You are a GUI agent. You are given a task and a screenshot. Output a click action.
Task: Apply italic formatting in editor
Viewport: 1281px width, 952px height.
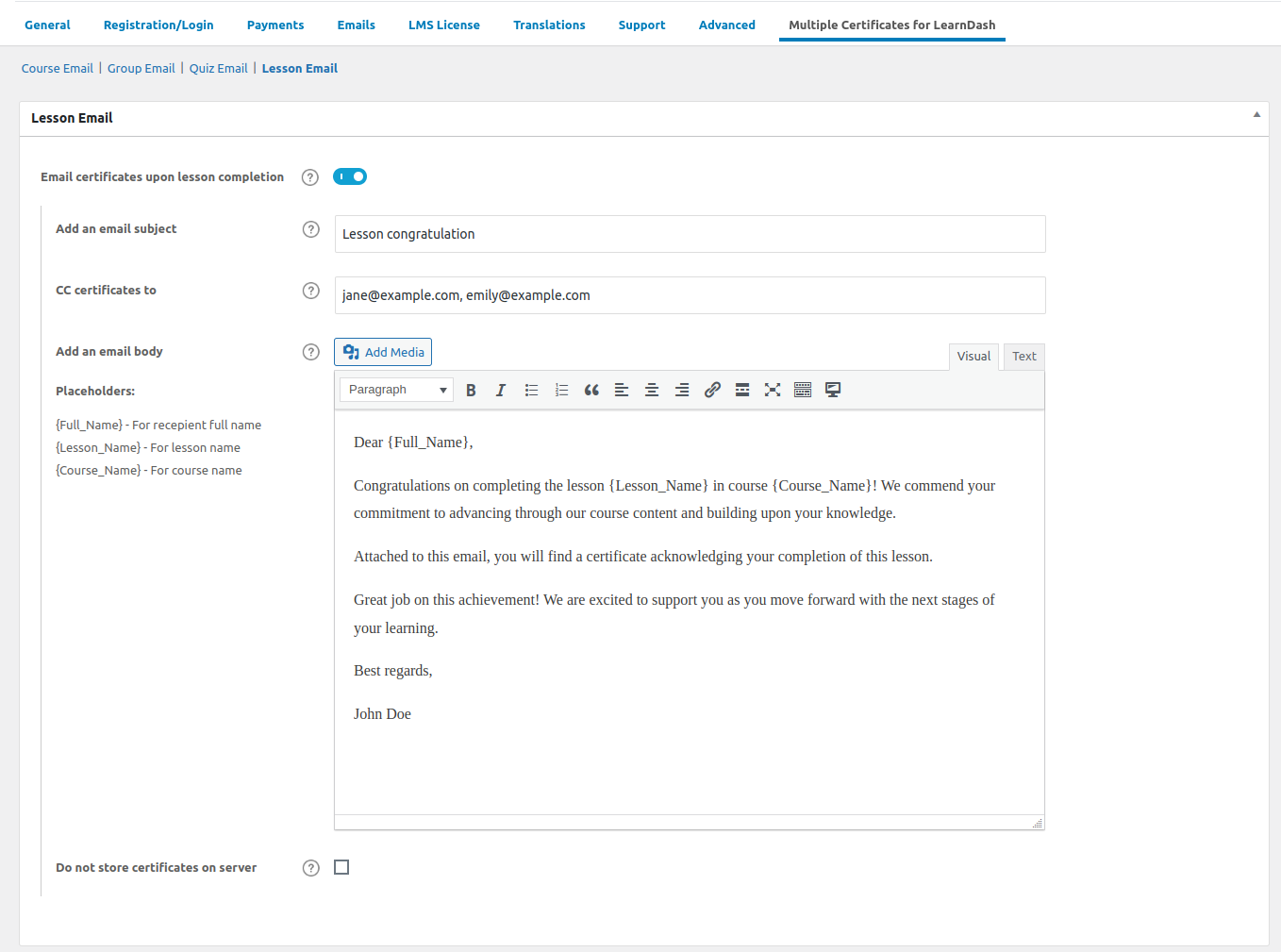click(501, 390)
